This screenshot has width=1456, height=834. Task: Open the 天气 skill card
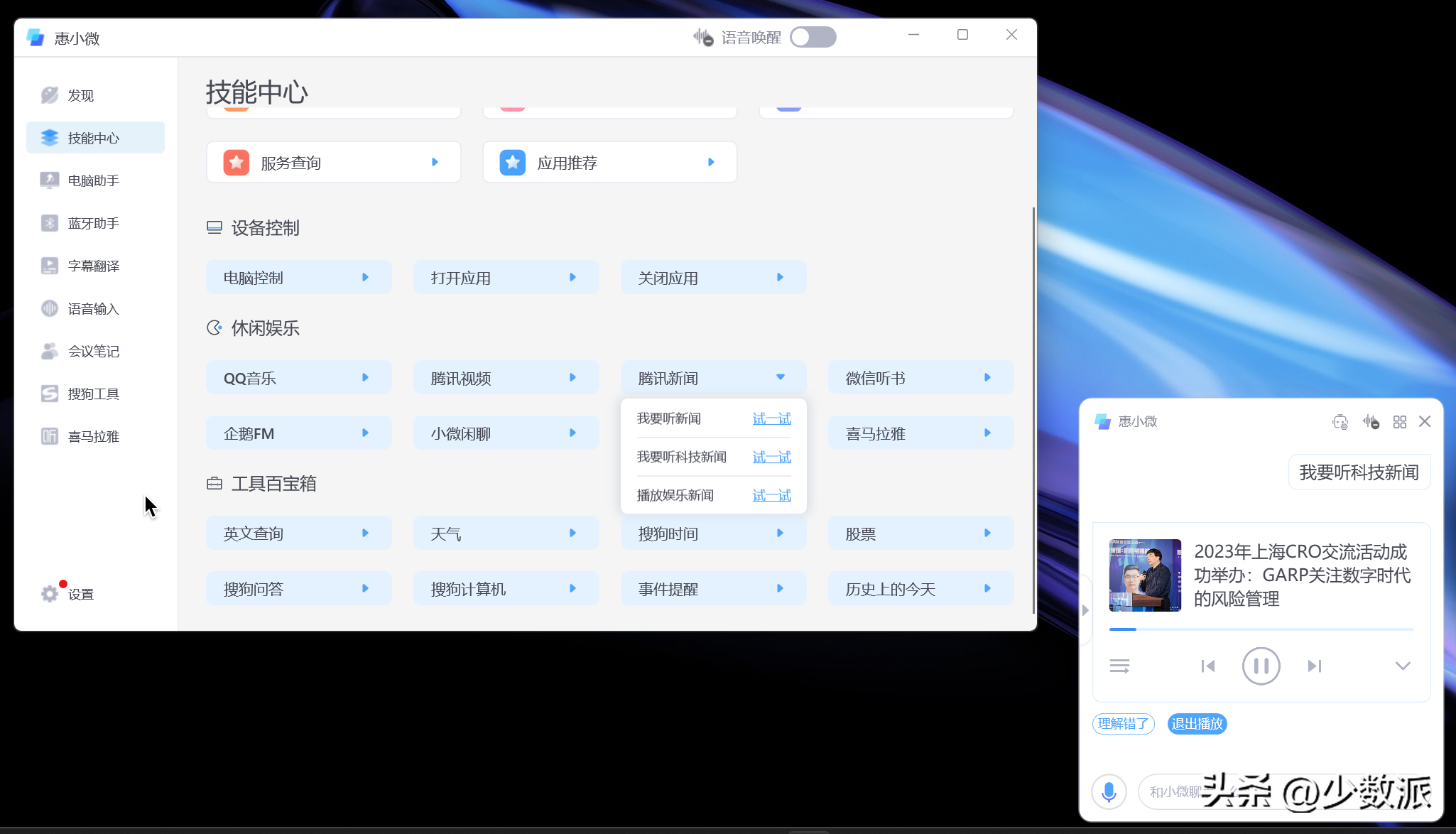pyautogui.click(x=506, y=534)
